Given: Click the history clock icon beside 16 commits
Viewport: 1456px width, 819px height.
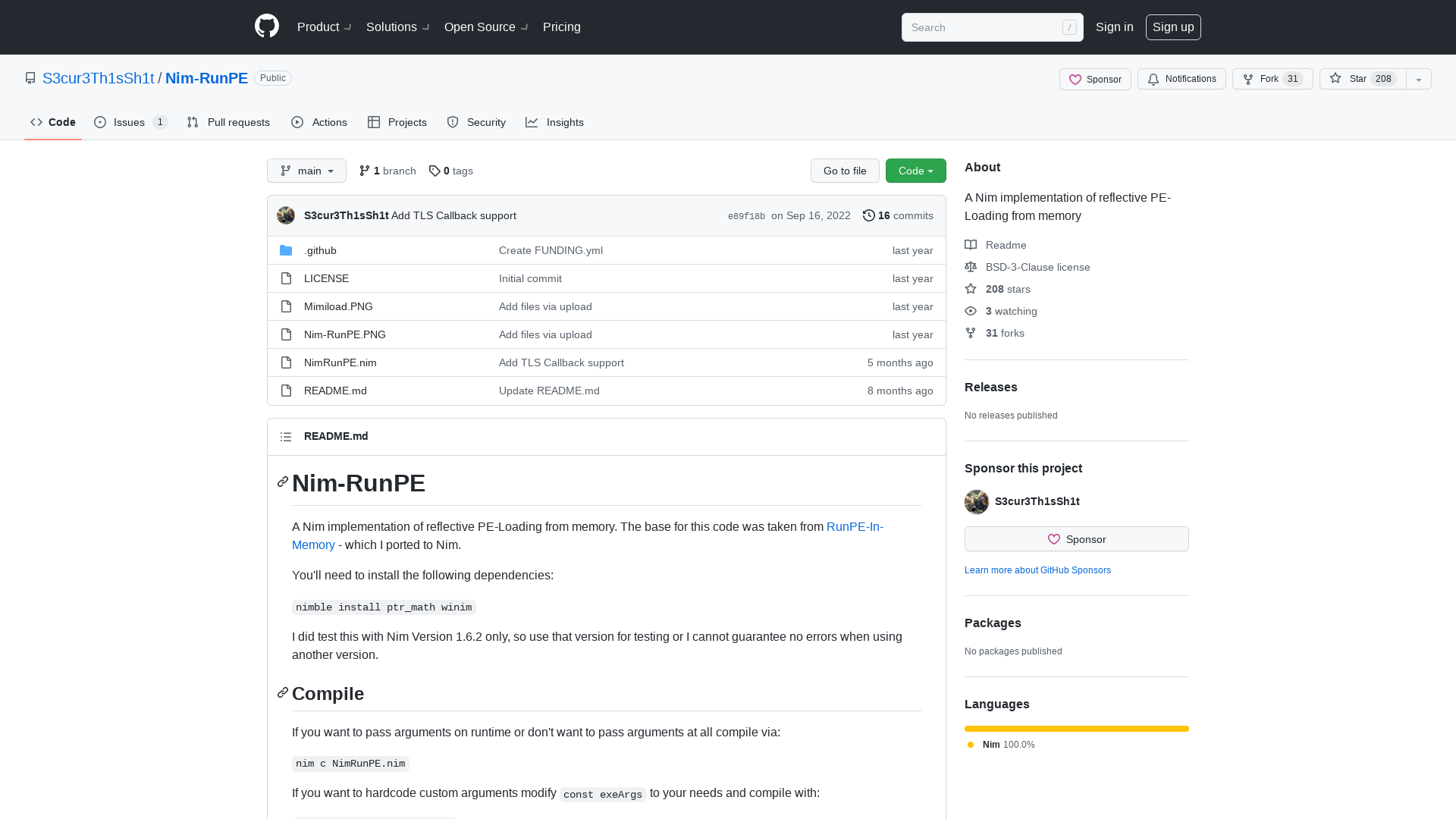Looking at the screenshot, I should [x=869, y=215].
